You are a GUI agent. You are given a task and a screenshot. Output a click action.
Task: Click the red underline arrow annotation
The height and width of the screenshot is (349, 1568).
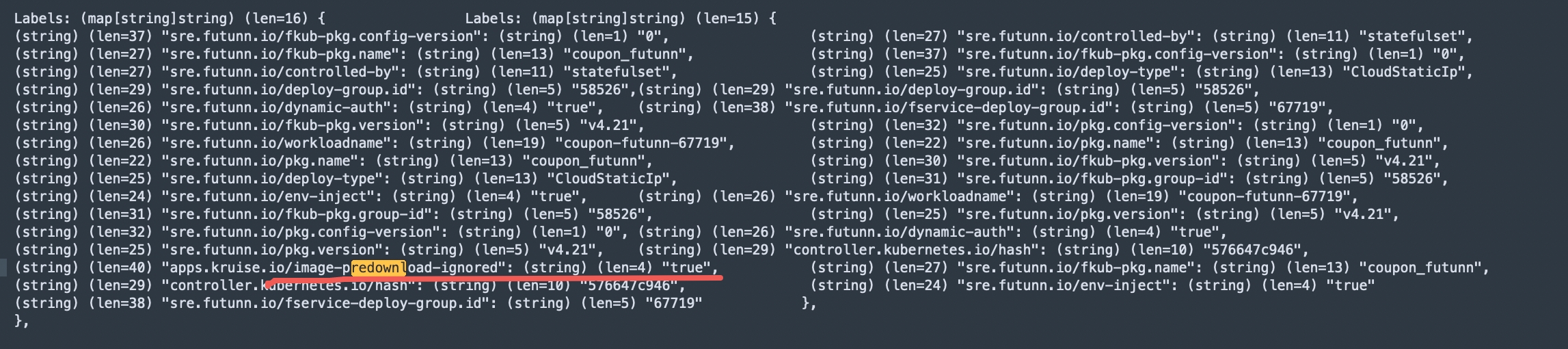pyautogui.click(x=492, y=279)
